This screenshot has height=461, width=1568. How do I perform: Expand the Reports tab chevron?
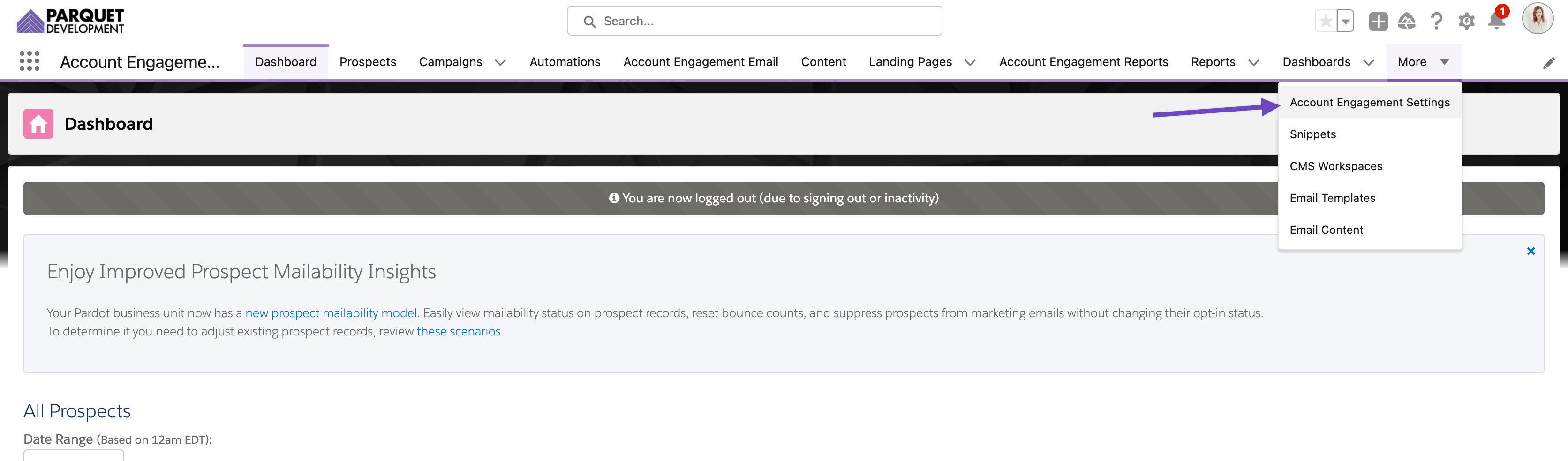click(x=1254, y=63)
